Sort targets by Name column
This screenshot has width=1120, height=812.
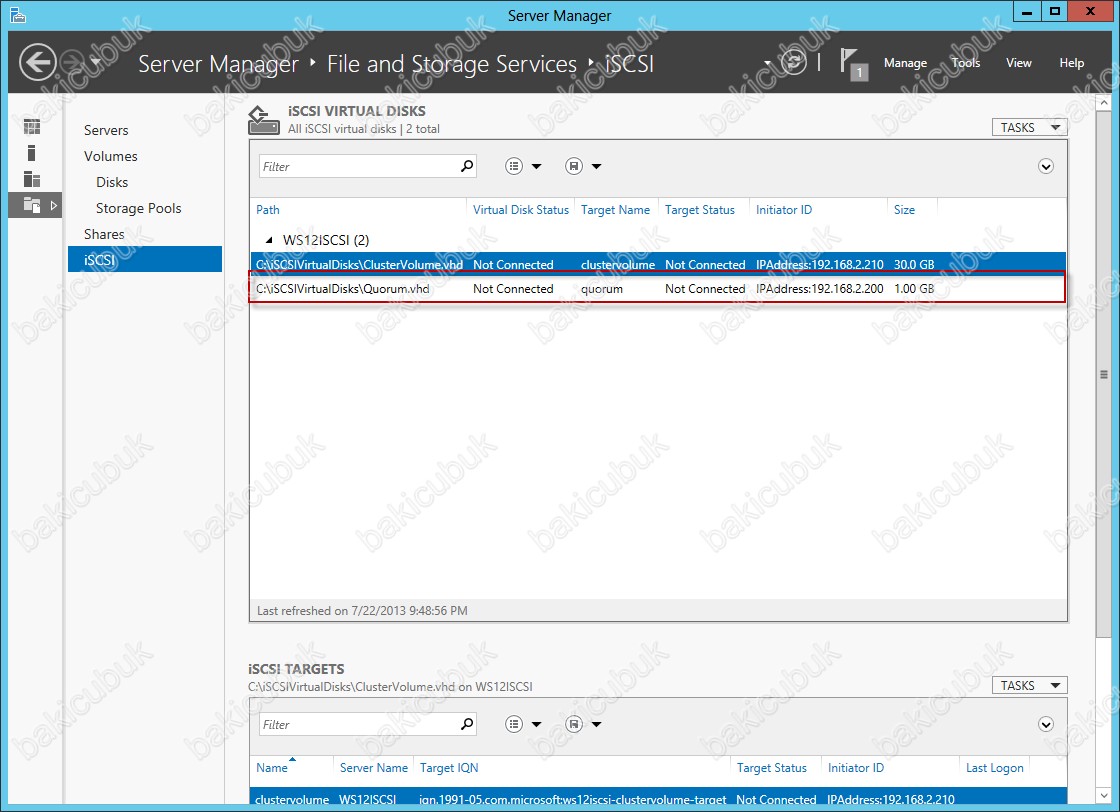pos(271,768)
